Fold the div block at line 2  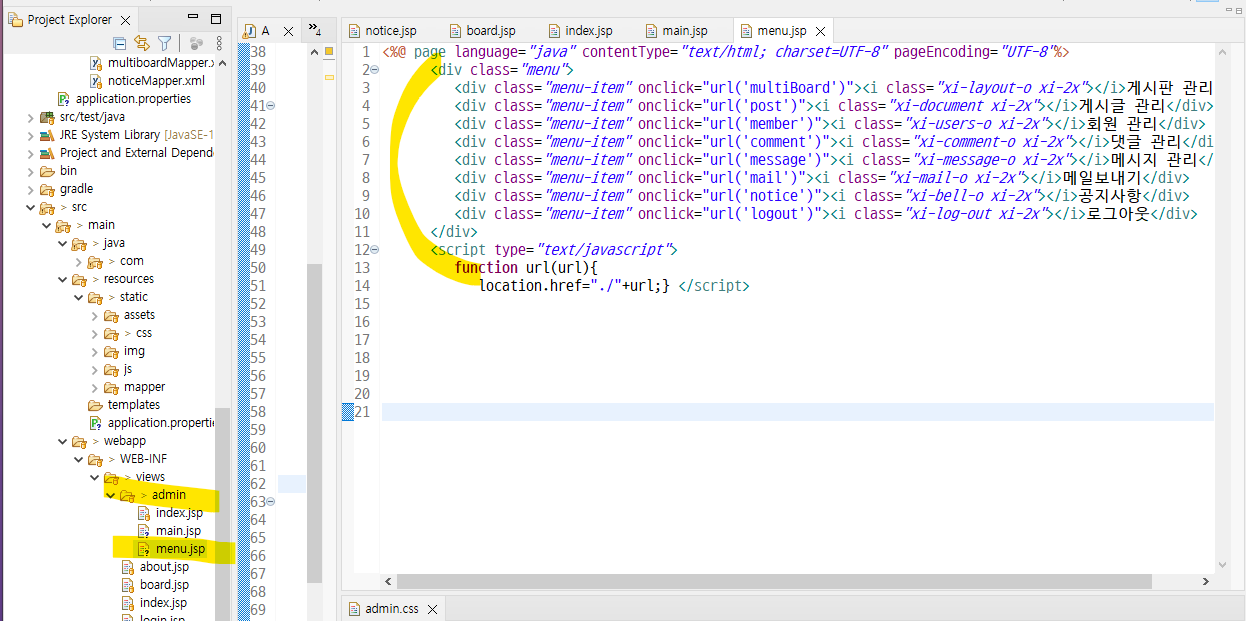coord(374,70)
